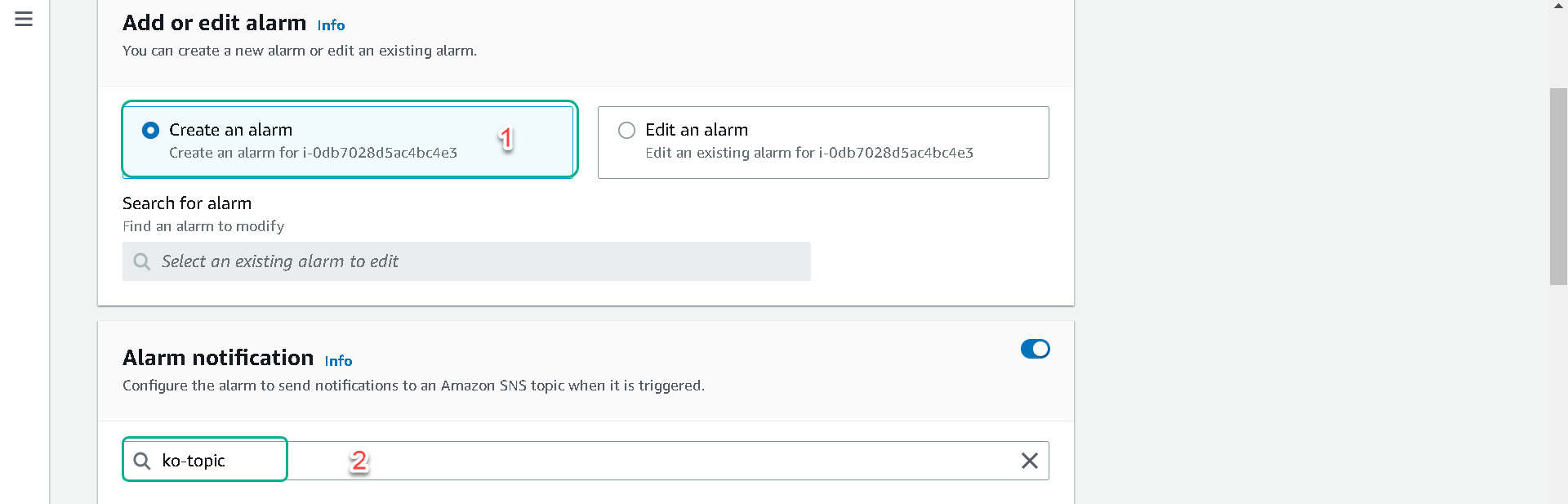1568x504 pixels.
Task: Click the magnifier icon in alarm search
Action: pyautogui.click(x=142, y=261)
